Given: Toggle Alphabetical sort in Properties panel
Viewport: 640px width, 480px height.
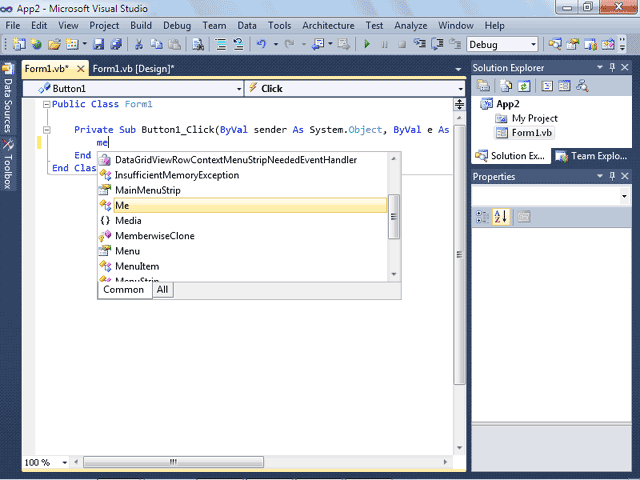Looking at the screenshot, I should click(x=502, y=216).
